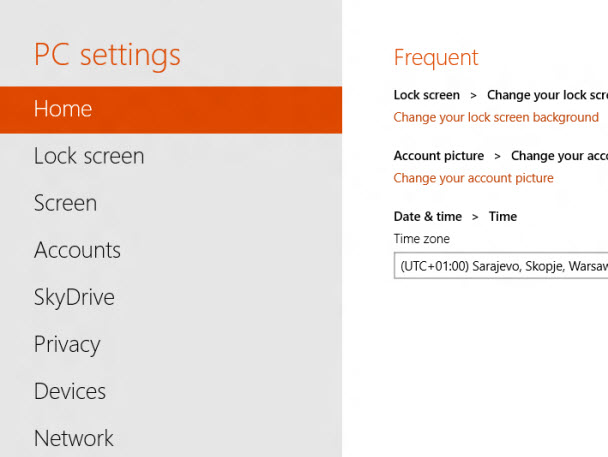Click the 'Account picture' breadcrumb label

439,156
